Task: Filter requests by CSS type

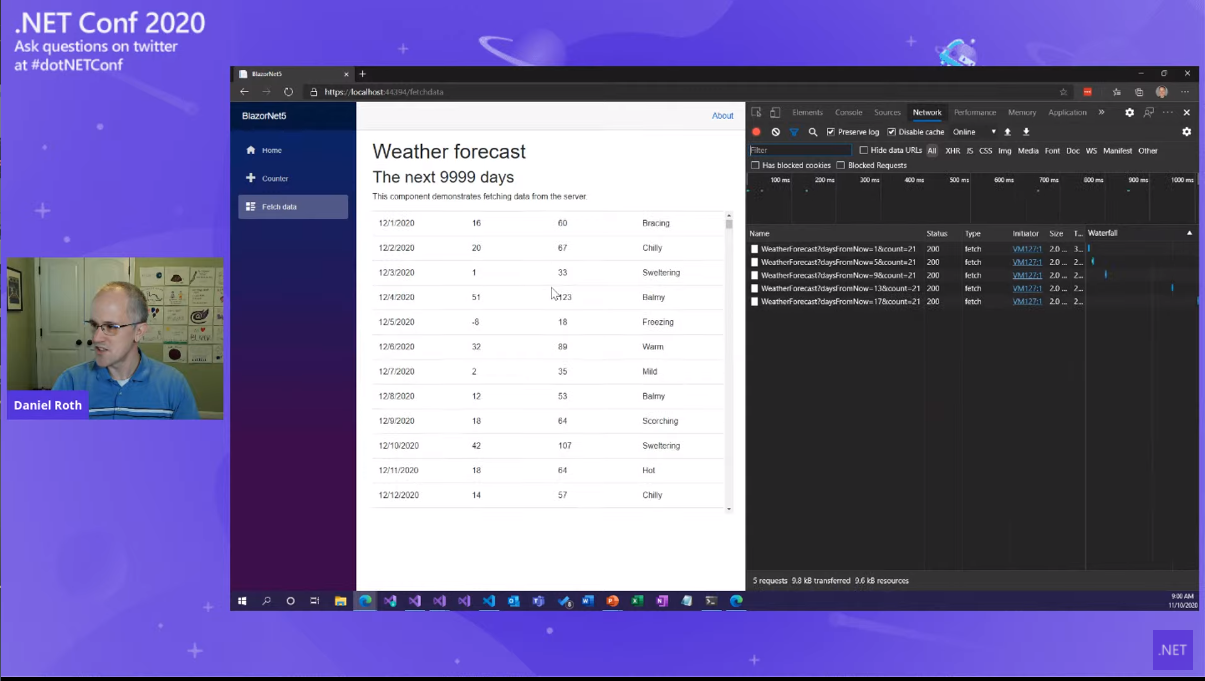Action: click(985, 151)
